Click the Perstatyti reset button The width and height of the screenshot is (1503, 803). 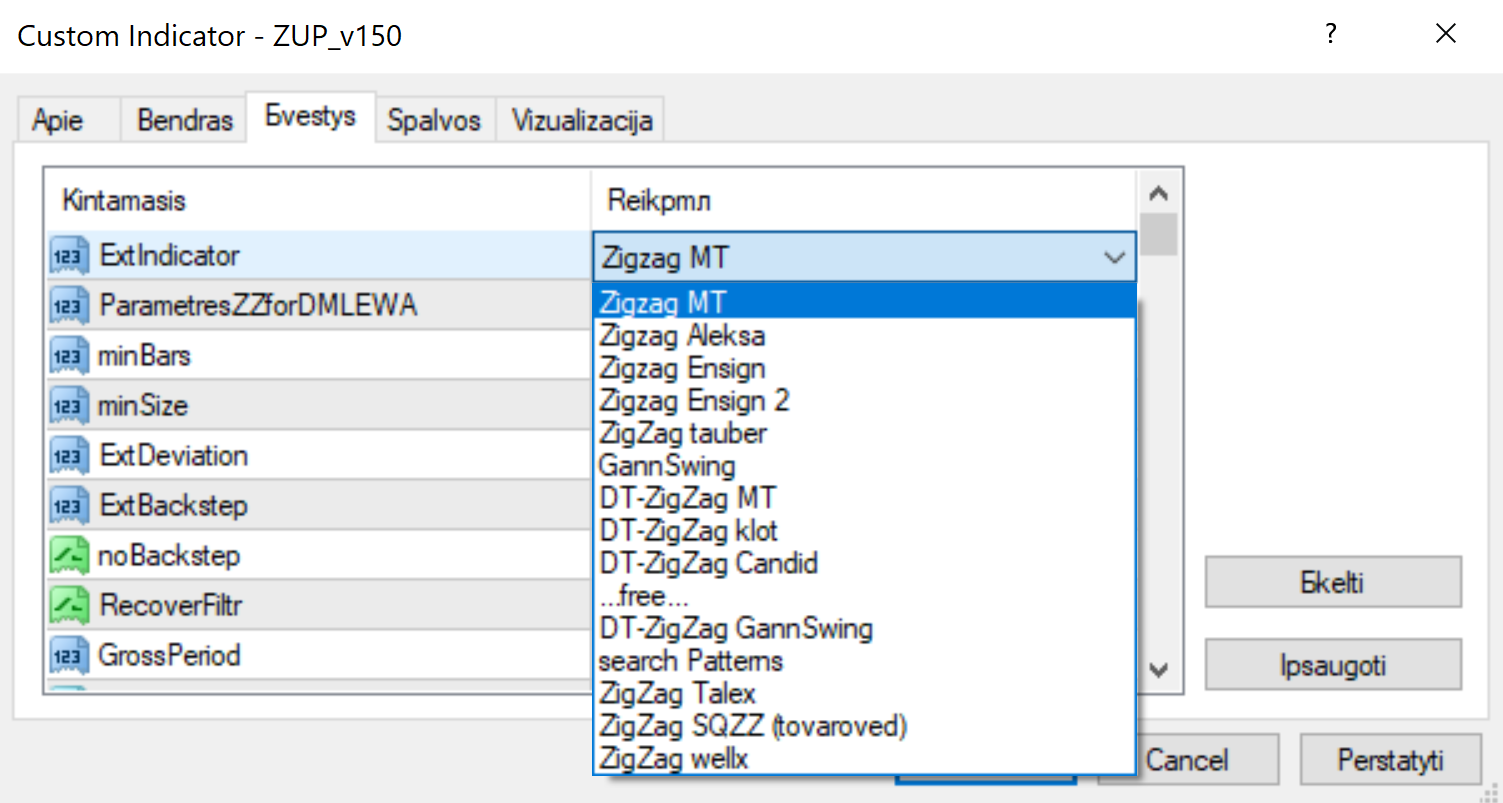click(x=1390, y=760)
